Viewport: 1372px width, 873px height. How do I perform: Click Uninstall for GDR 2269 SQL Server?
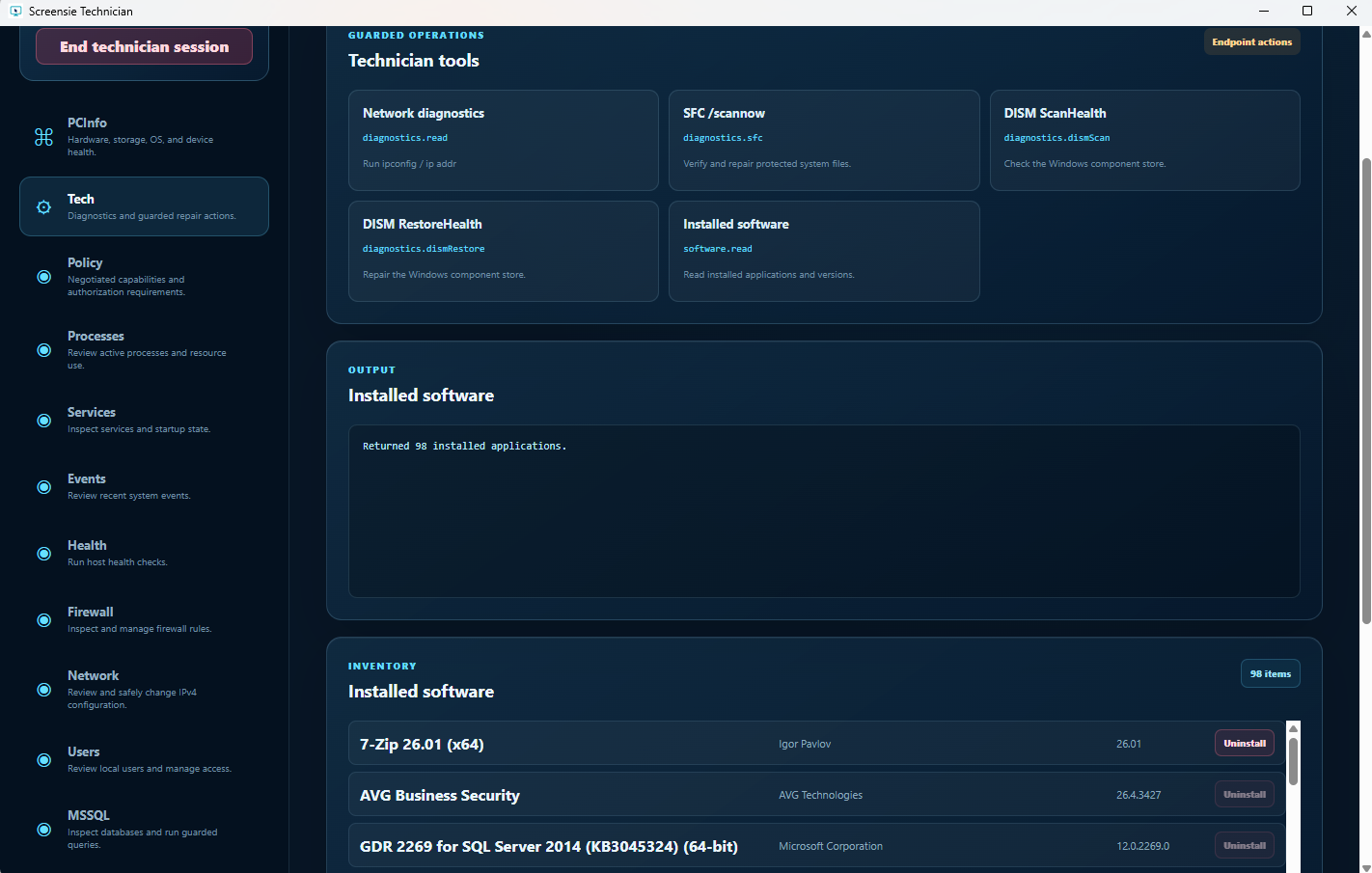(1245, 846)
